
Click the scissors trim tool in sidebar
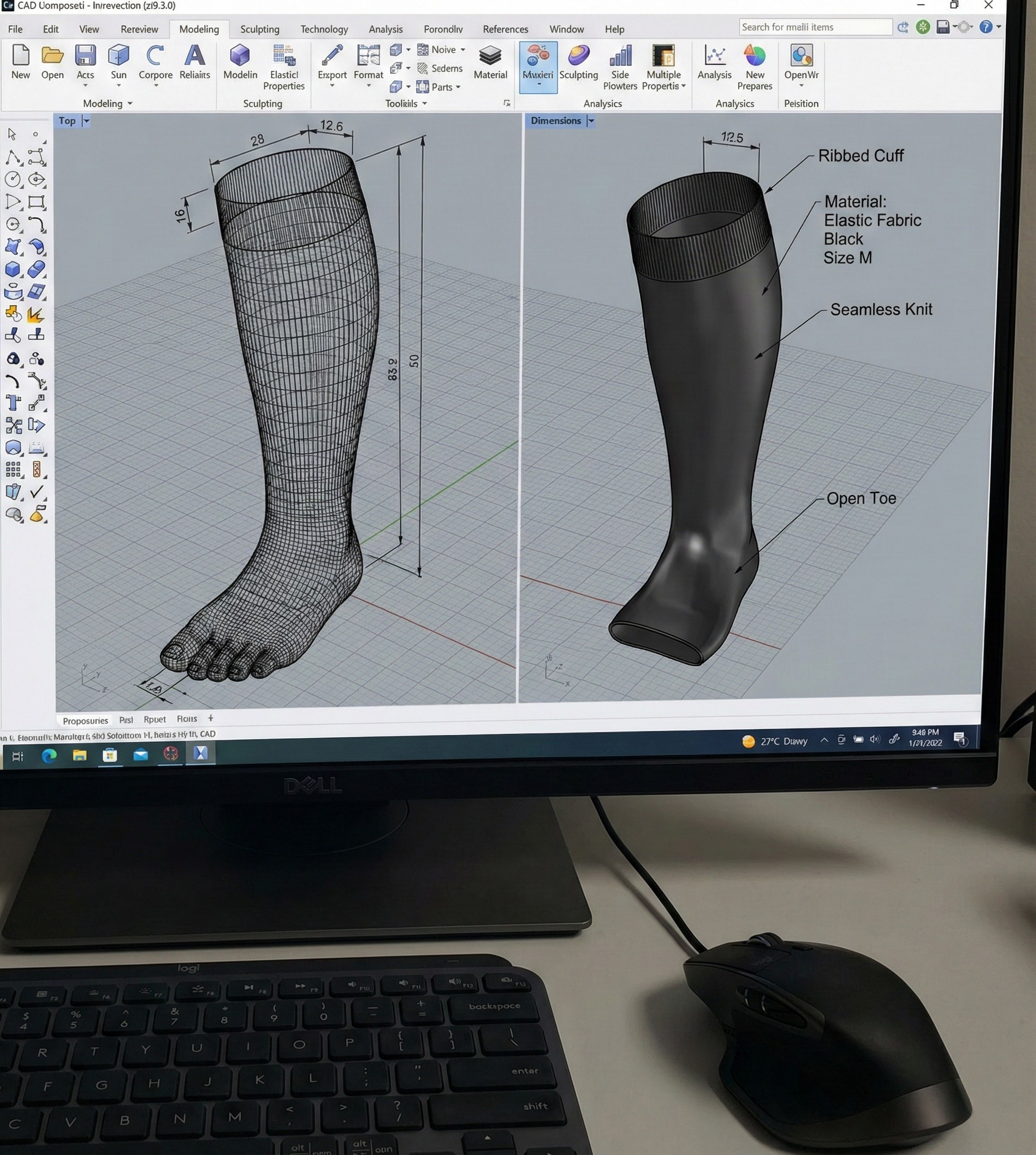point(13,425)
